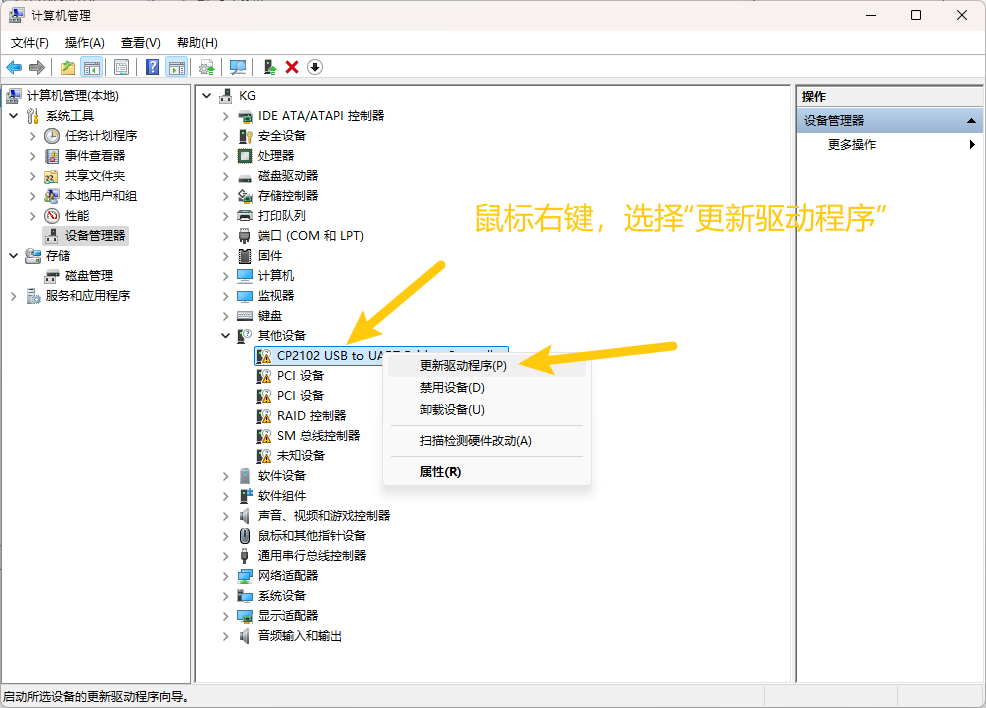Choose 属性(R) from context menu
Screen dimensions: 986x708
(487, 472)
